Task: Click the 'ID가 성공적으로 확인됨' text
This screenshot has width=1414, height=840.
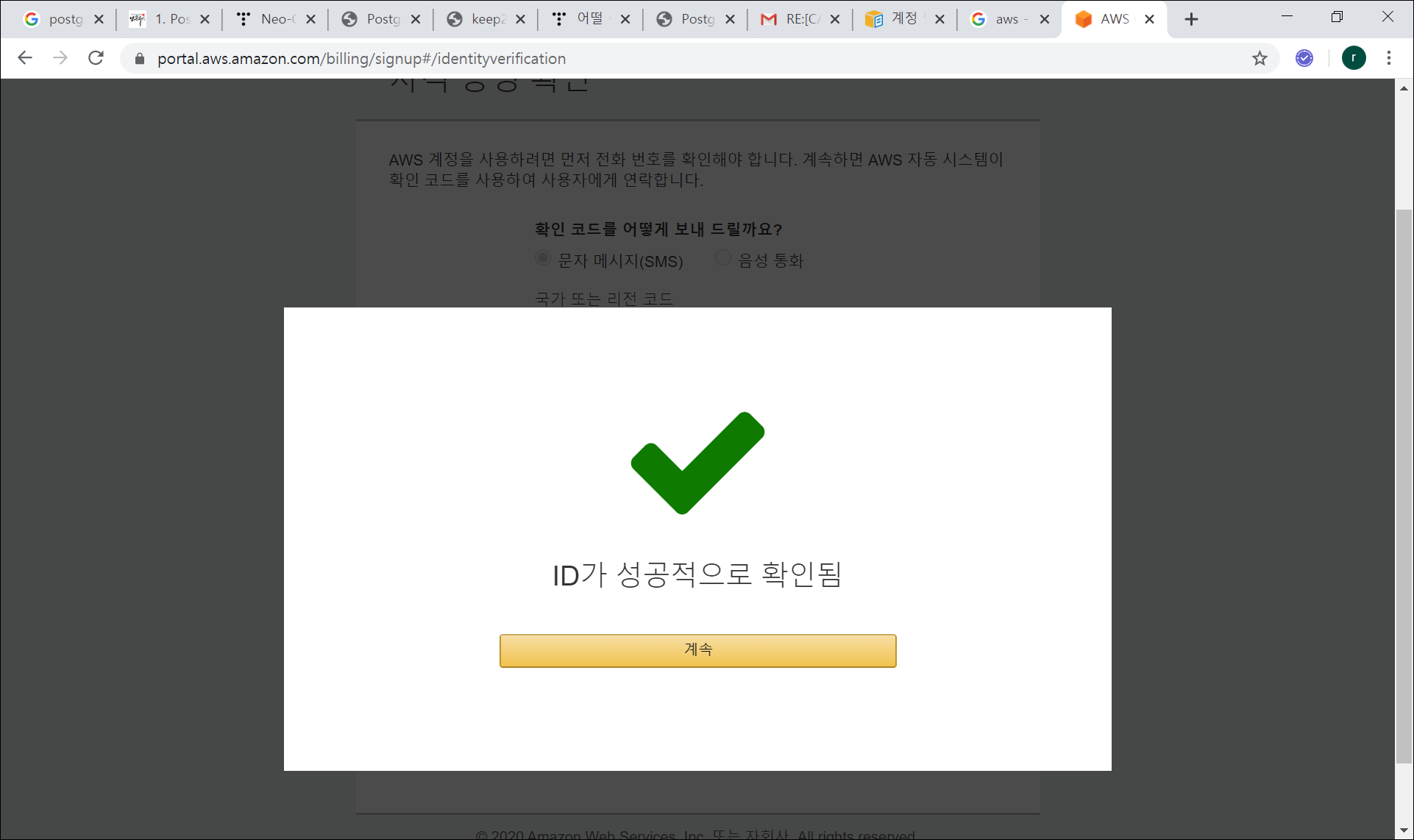Action: click(697, 574)
